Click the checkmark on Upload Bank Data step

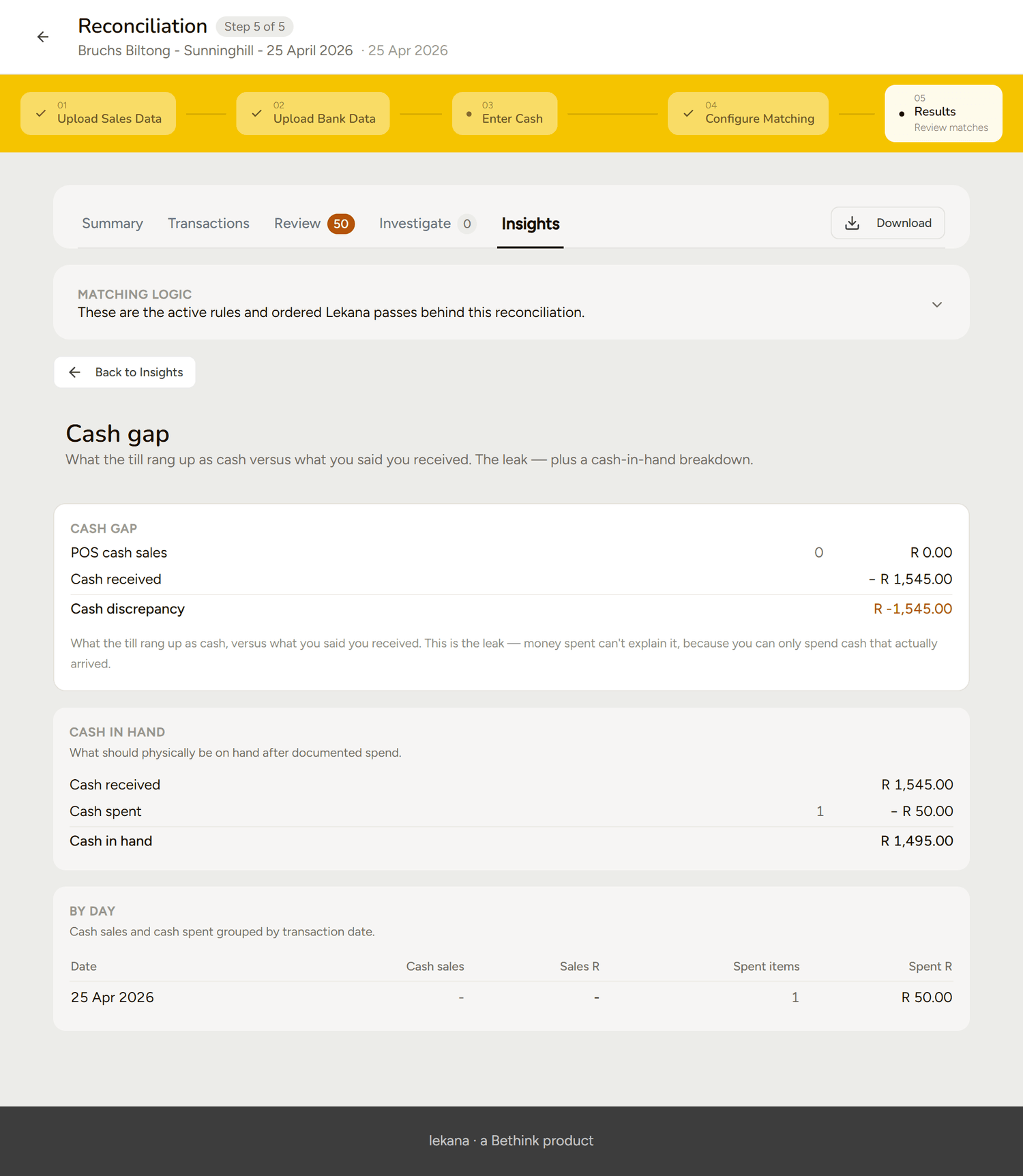(256, 113)
